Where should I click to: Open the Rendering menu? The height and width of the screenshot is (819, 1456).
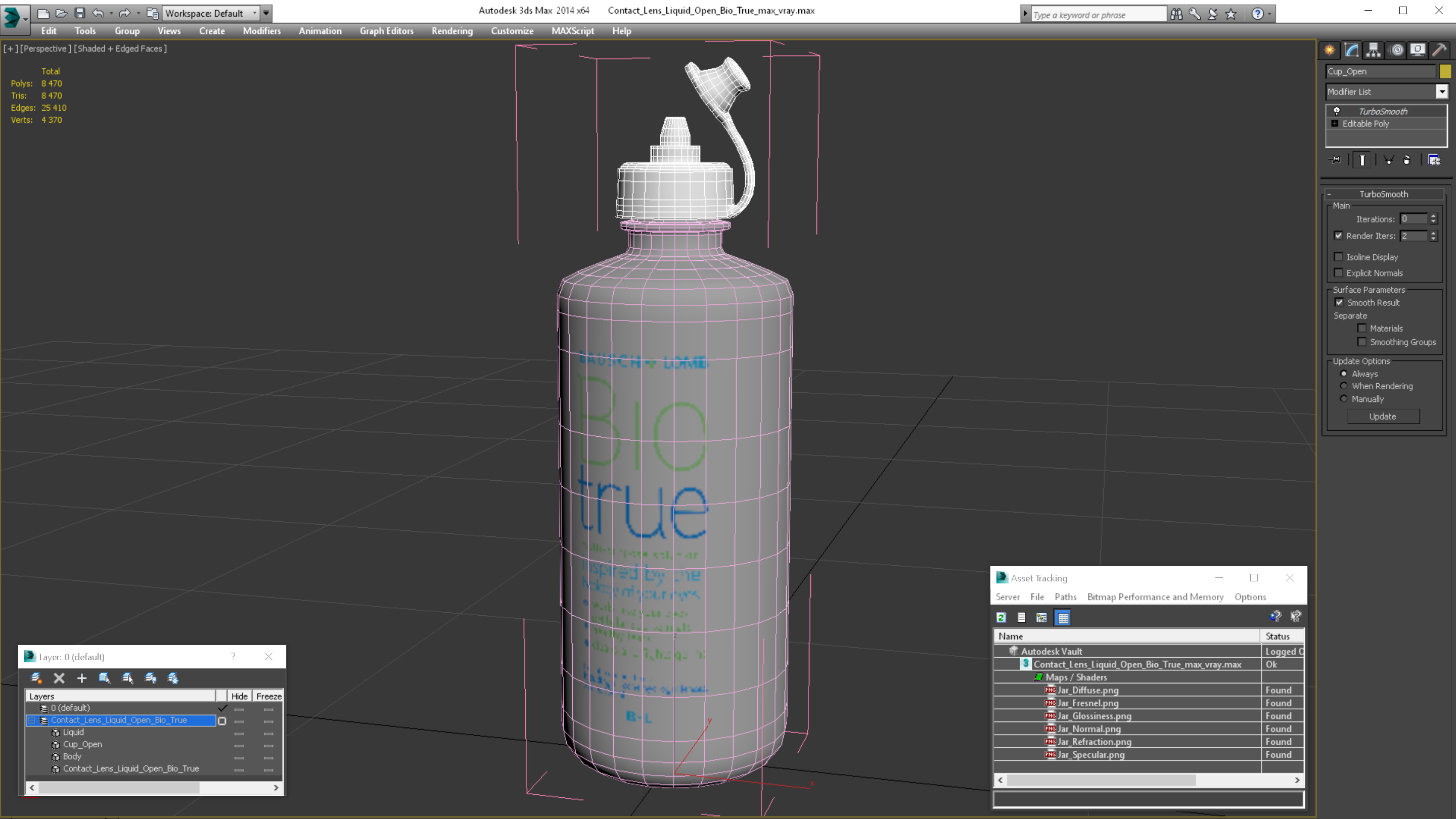[x=452, y=31]
